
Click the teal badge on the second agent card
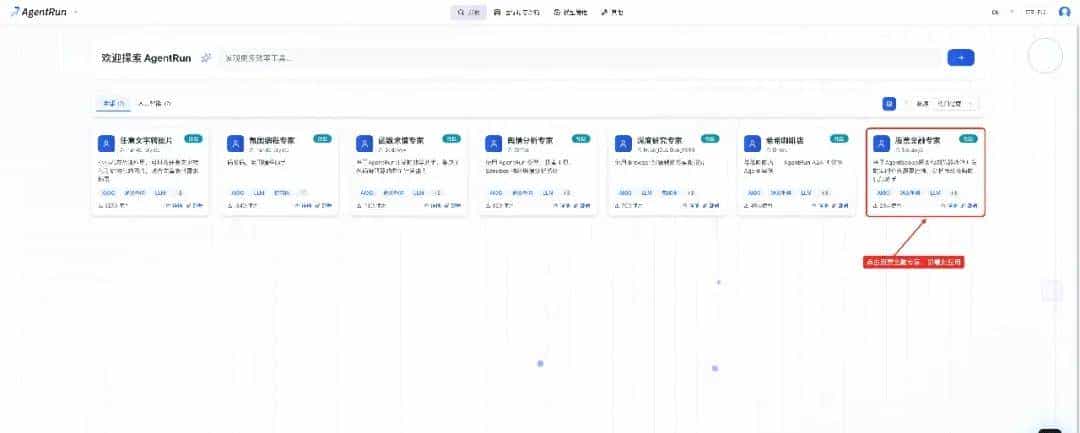(x=322, y=138)
